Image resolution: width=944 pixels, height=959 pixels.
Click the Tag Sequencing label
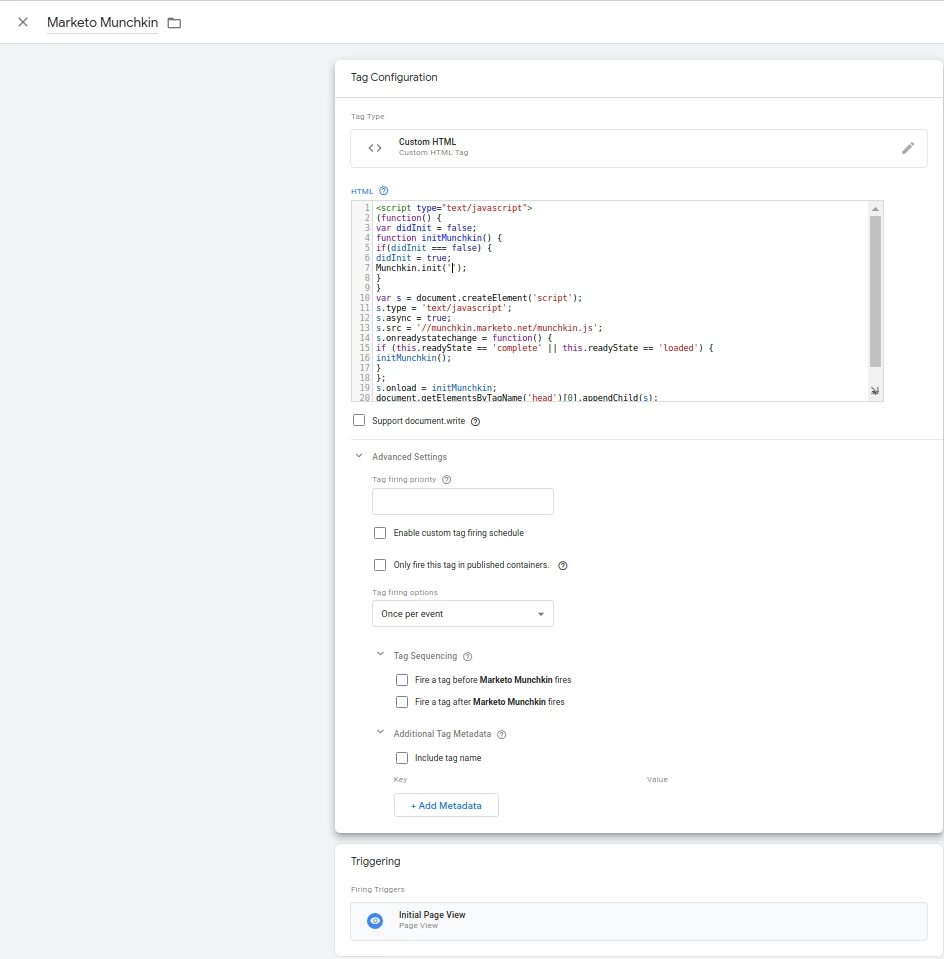425,656
